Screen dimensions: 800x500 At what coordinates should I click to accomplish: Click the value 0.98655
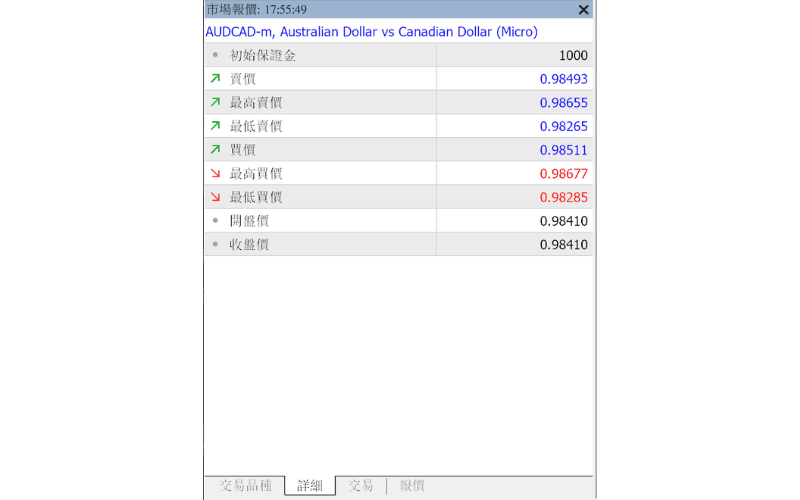(x=564, y=103)
